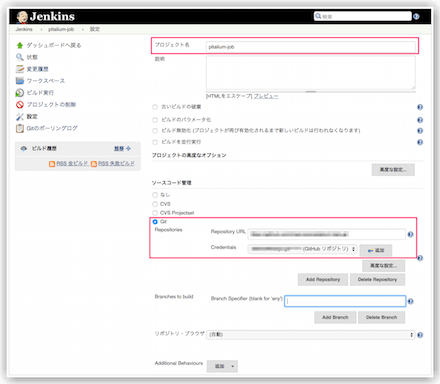
Task: Select the Git radio button
Action: pos(155,222)
